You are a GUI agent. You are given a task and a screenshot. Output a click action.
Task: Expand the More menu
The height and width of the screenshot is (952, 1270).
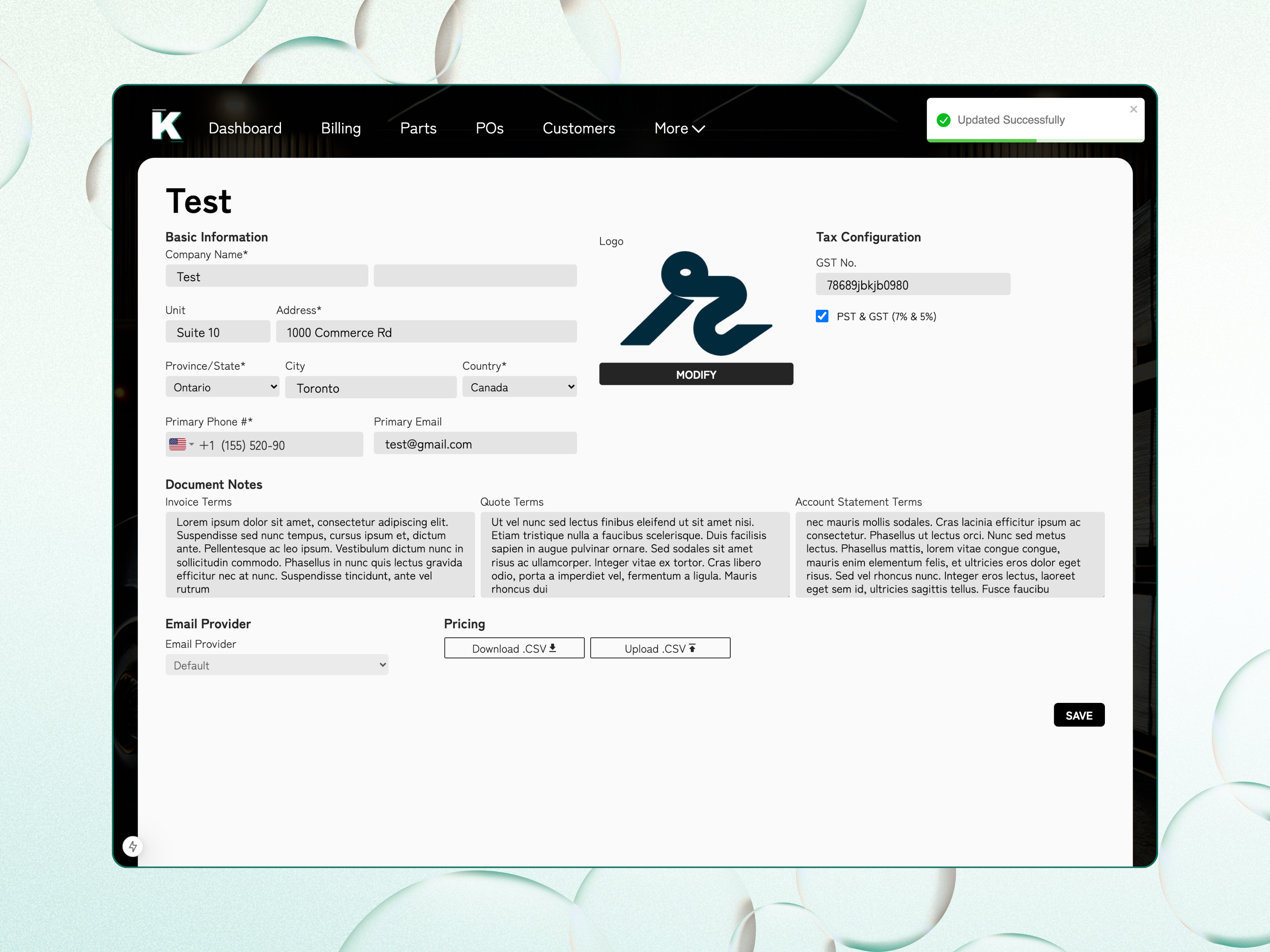679,129
